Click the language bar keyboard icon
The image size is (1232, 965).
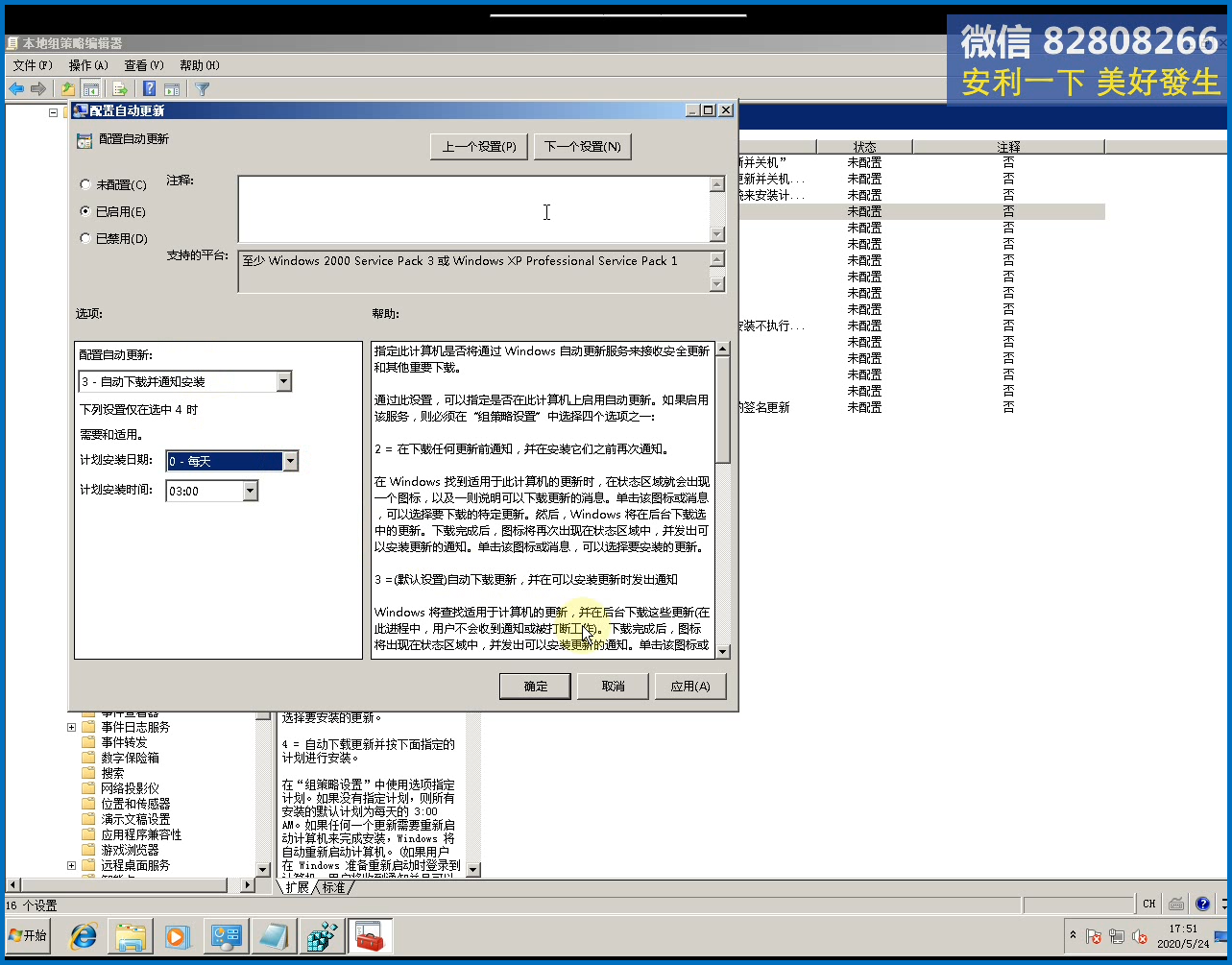pos(1176,904)
